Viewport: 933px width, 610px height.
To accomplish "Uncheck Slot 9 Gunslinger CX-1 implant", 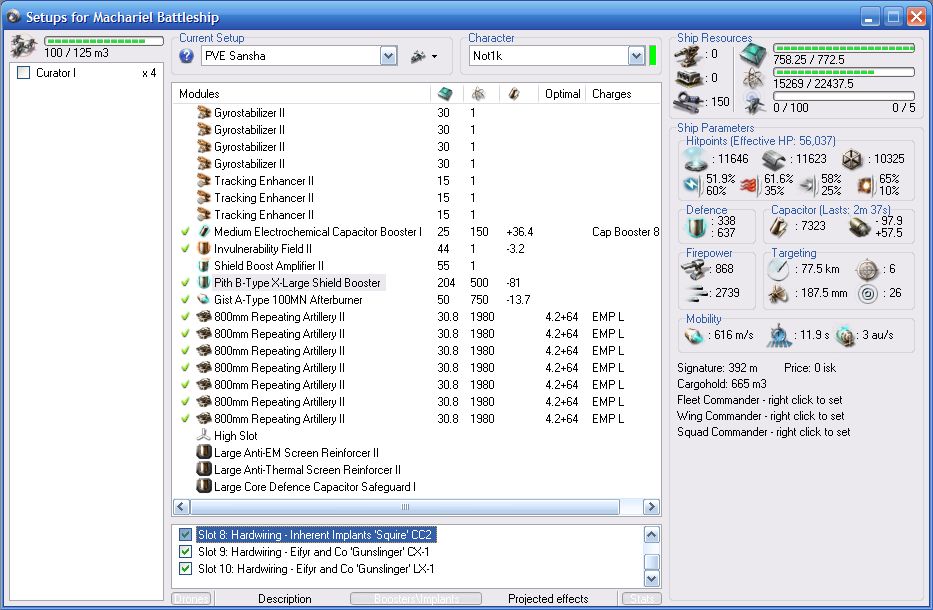I will [185, 552].
